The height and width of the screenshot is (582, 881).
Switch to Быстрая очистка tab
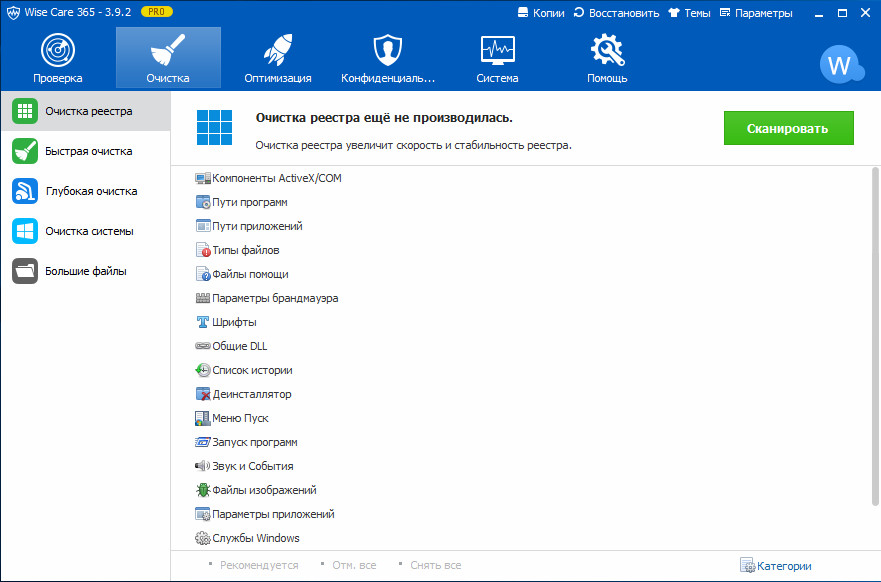click(x=85, y=151)
